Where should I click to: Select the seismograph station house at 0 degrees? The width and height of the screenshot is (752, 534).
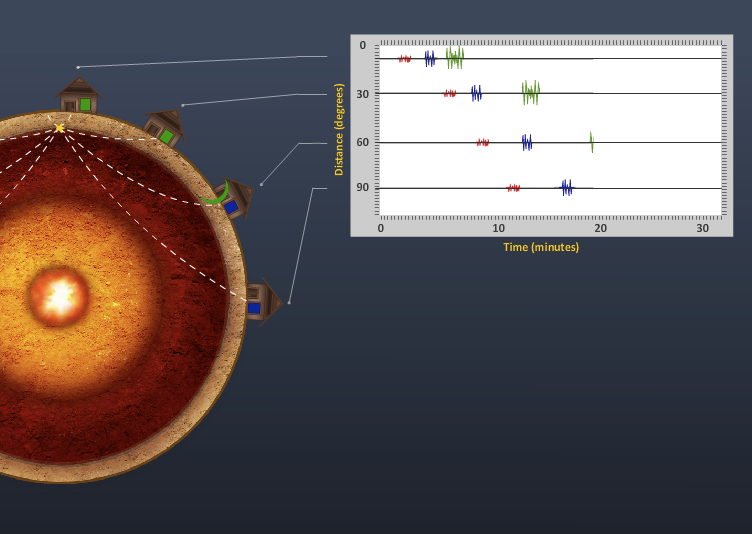[x=78, y=97]
